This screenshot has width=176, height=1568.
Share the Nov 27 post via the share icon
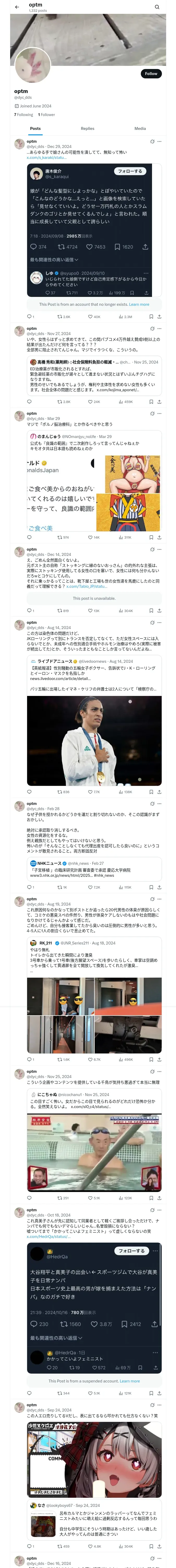pyautogui.click(x=159, y=402)
